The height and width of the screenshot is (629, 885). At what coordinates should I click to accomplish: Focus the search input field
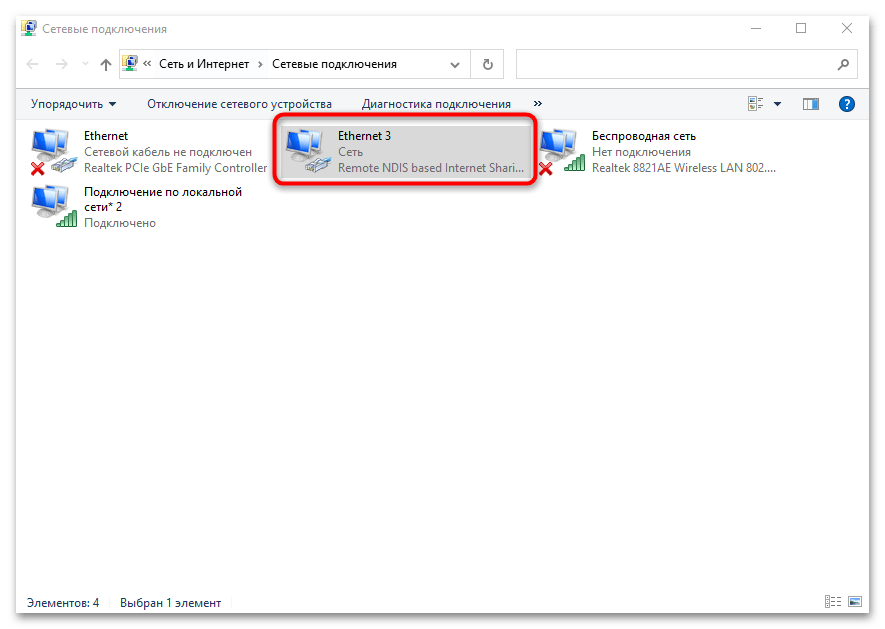coord(674,64)
